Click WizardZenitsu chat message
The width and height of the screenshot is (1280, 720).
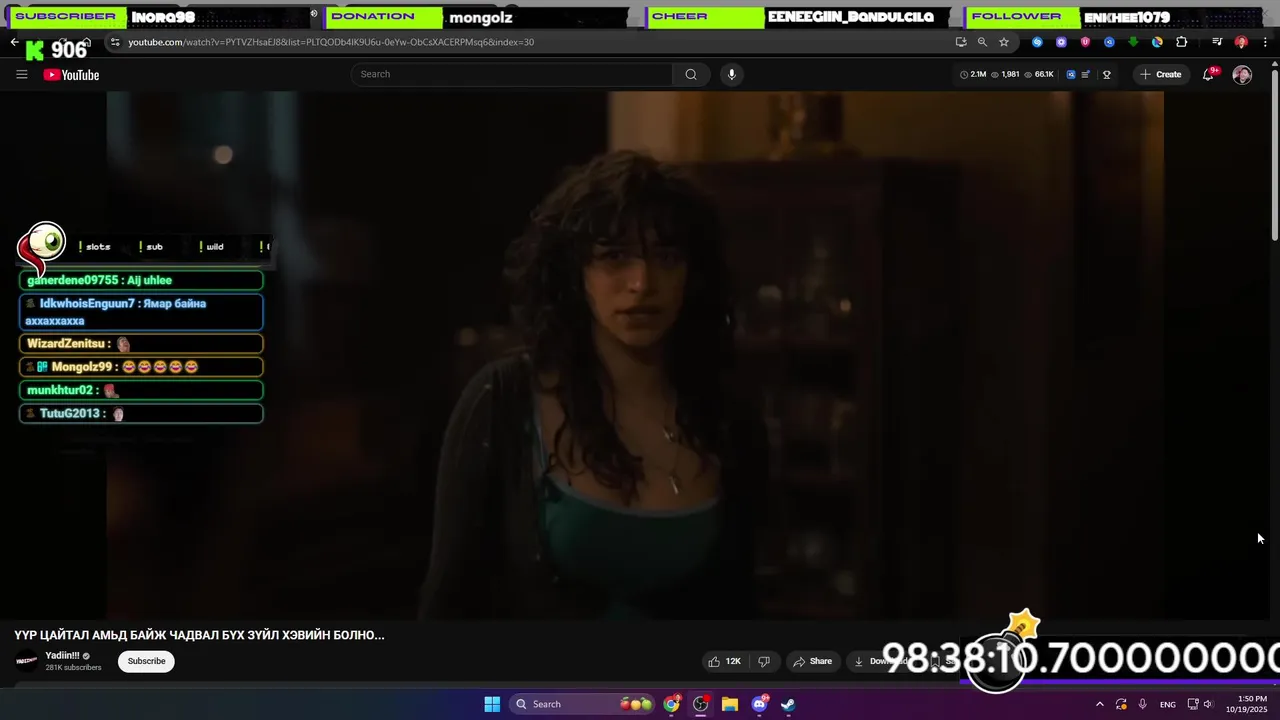141,344
